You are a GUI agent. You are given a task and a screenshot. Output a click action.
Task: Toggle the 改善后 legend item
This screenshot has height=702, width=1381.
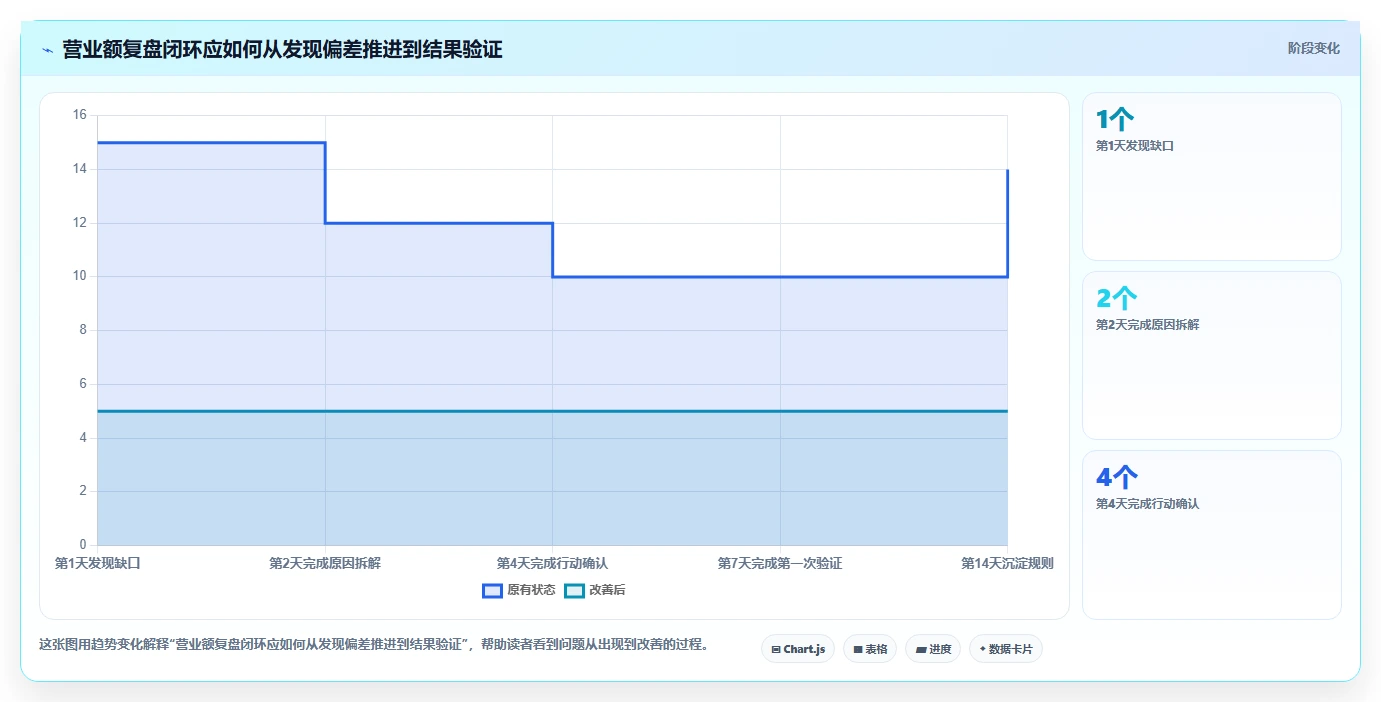(595, 590)
